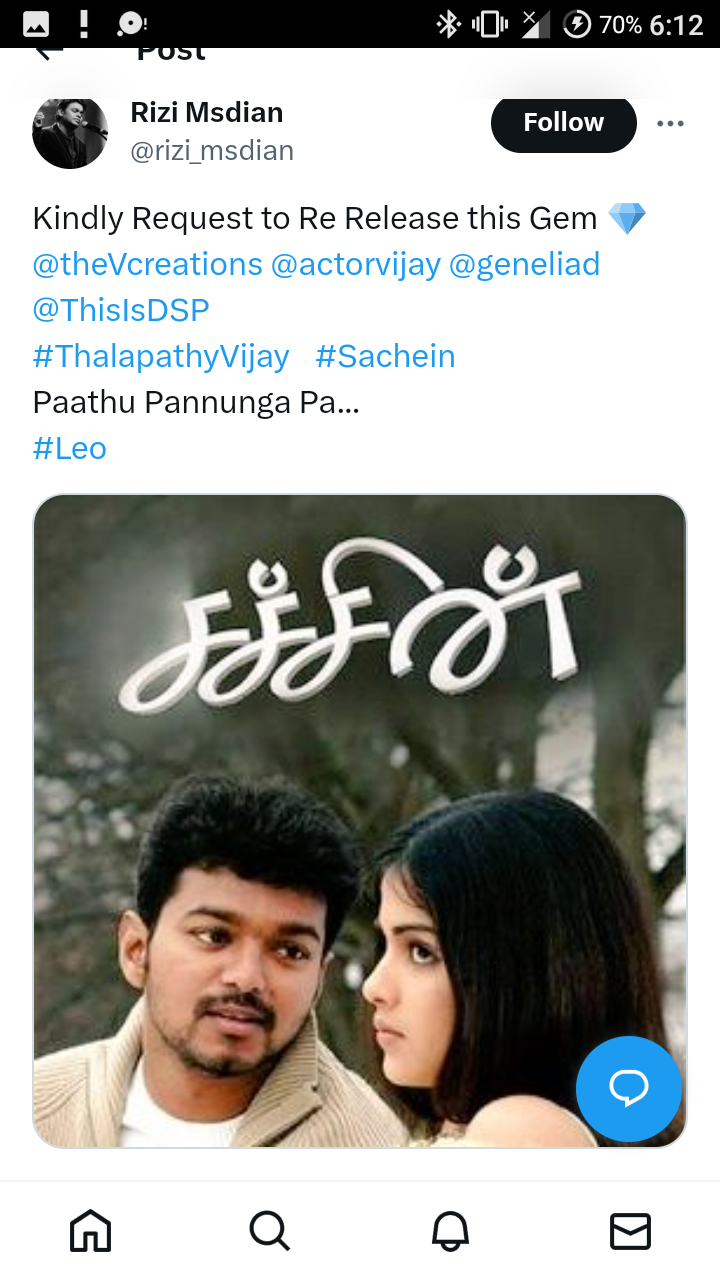Tap the @rizi_msdian username handle
Image resolution: width=720 pixels, height=1280 pixels.
pyautogui.click(x=212, y=150)
